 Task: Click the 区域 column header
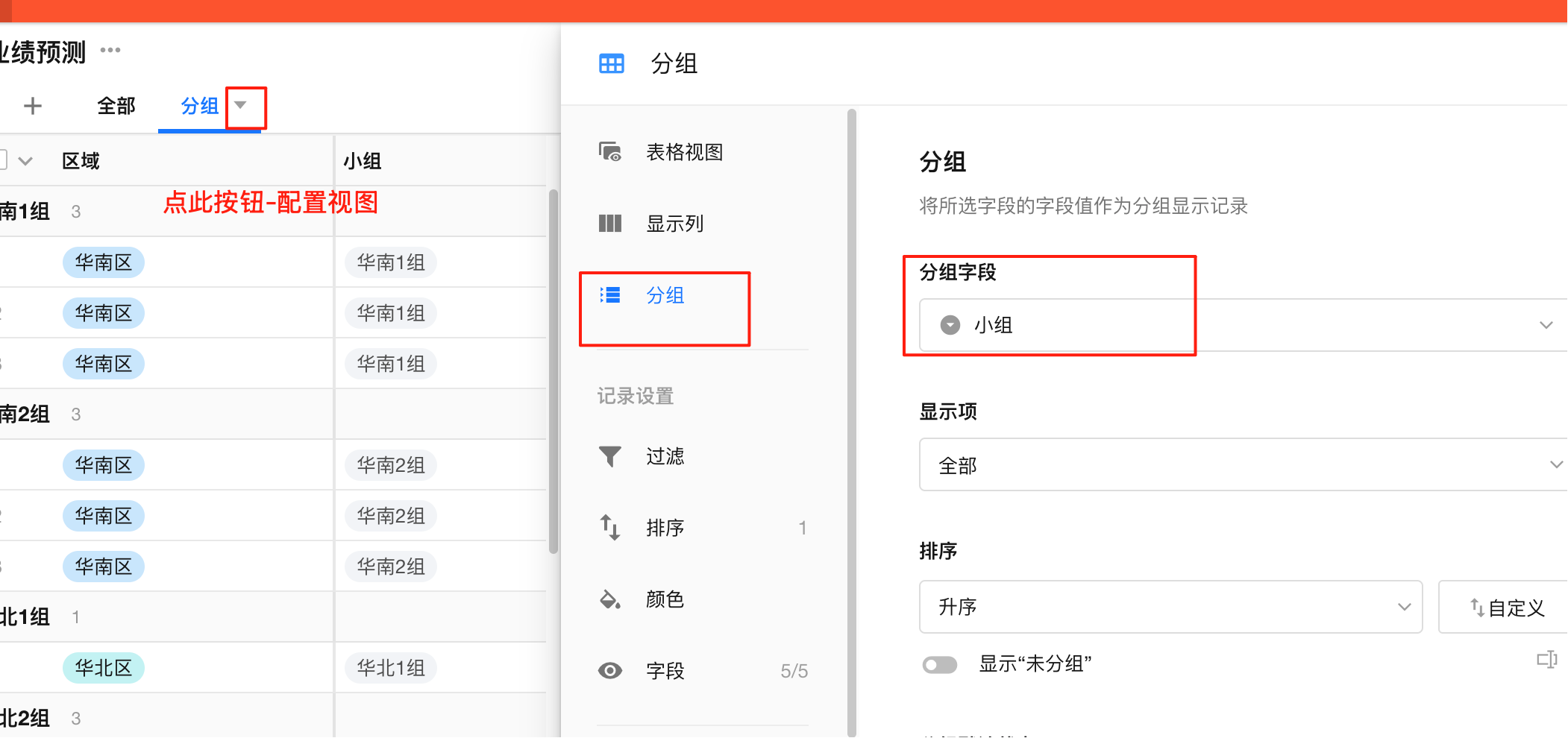pos(81,161)
